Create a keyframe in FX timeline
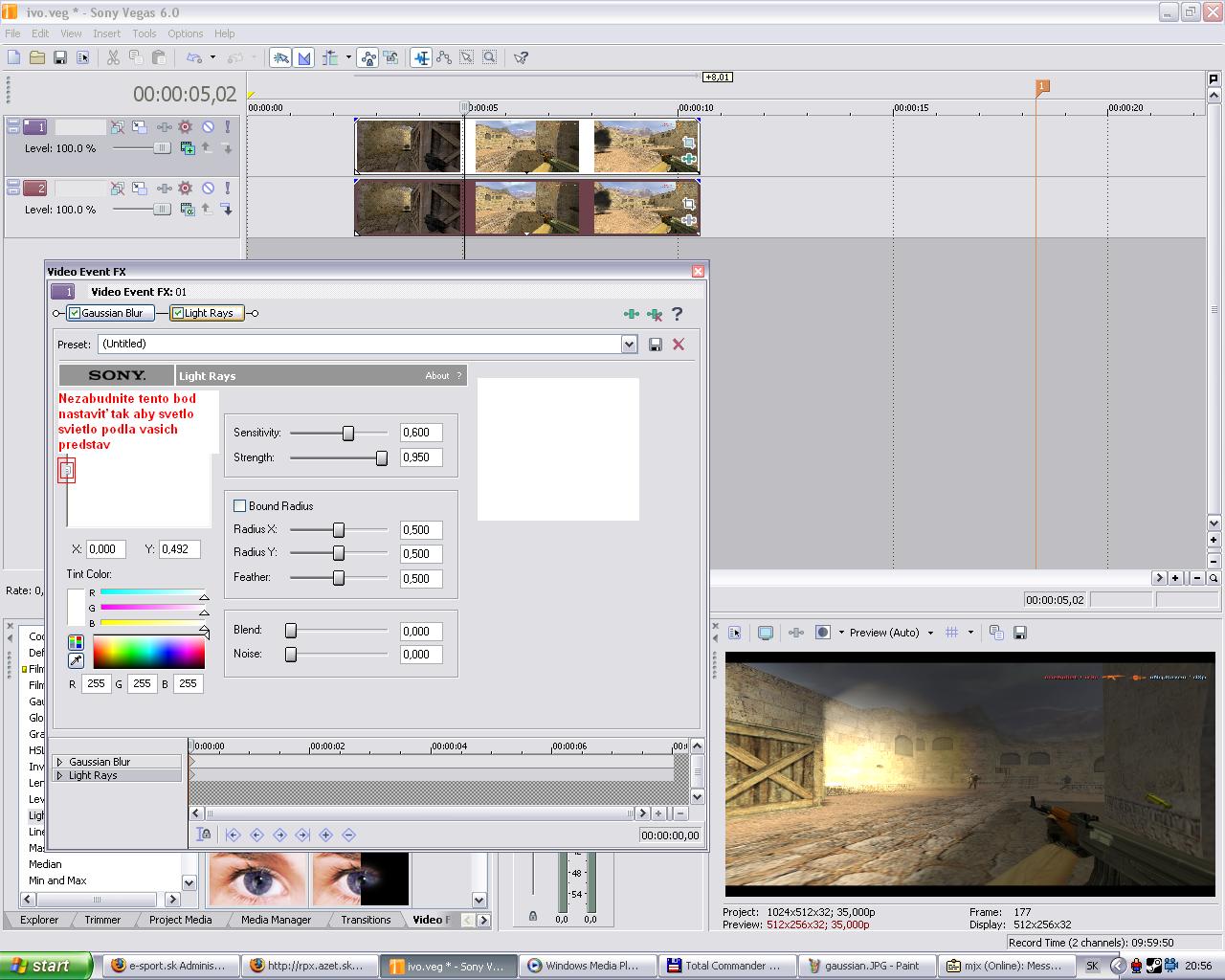Image resolution: width=1225 pixels, height=980 pixels. tap(325, 835)
